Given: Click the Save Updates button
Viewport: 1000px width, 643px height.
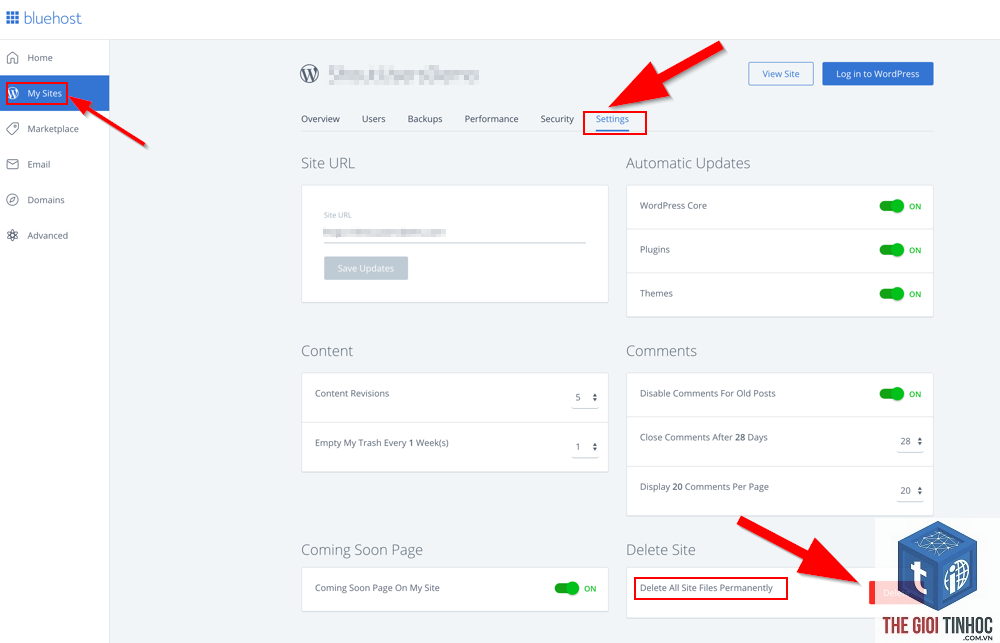Looking at the screenshot, I should 365,269.
